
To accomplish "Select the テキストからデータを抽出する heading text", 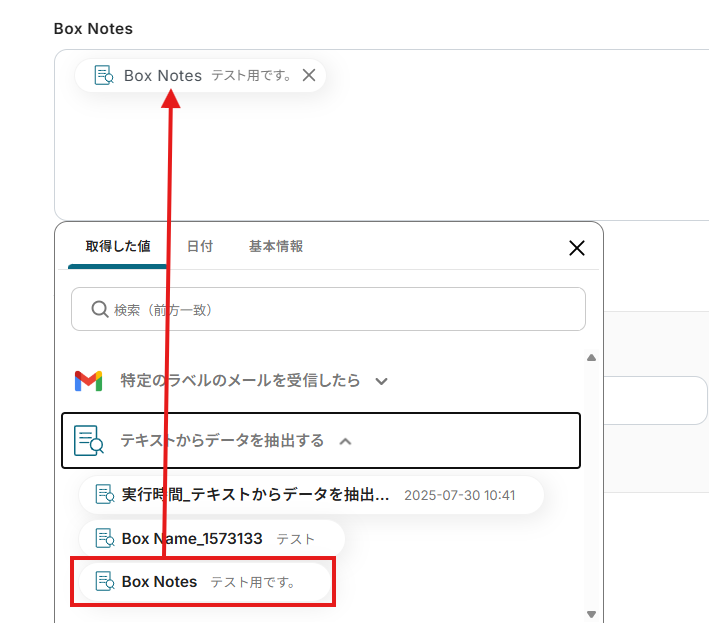I will pyautogui.click(x=222, y=440).
